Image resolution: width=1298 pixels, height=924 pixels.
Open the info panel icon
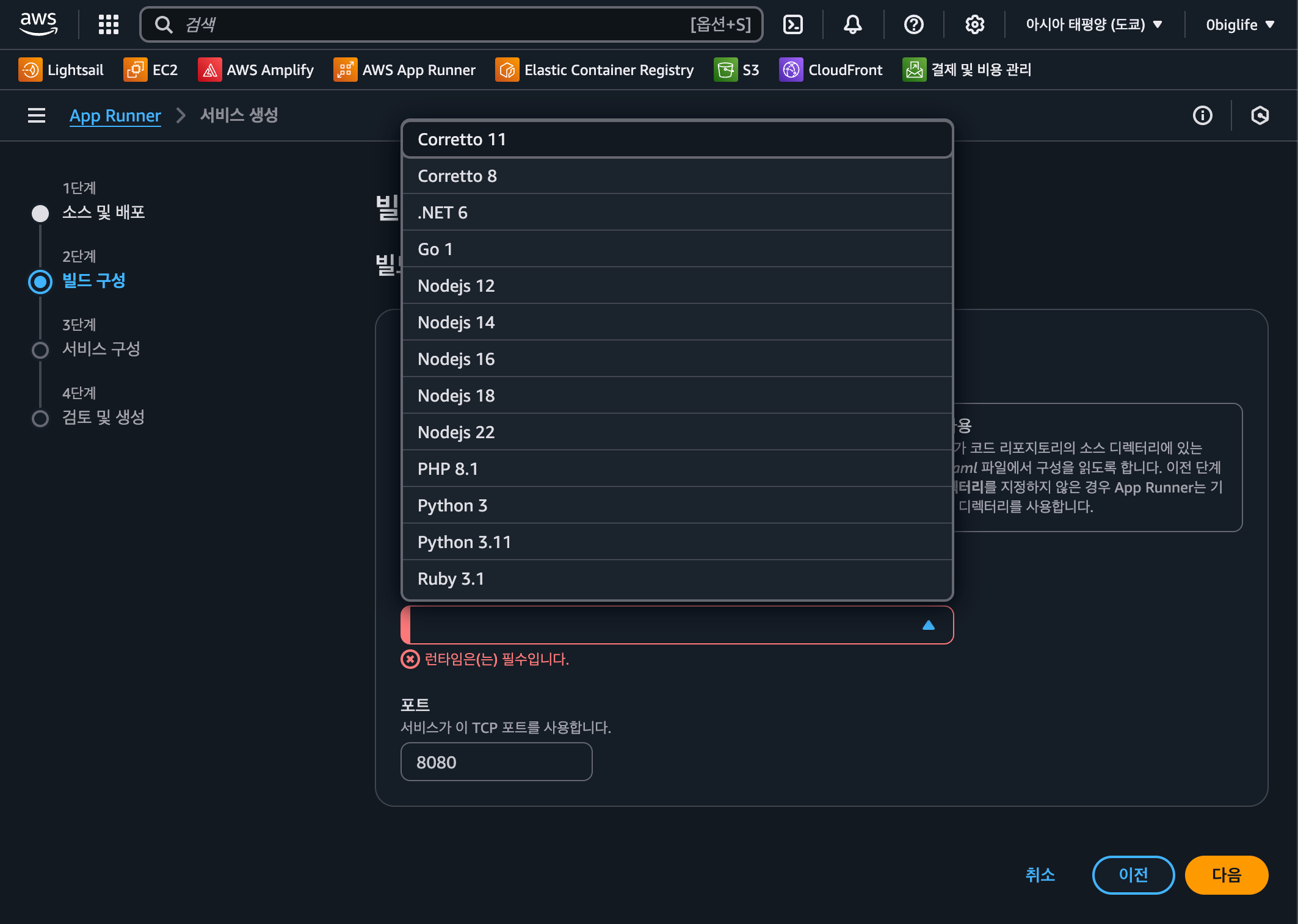coord(1203,115)
